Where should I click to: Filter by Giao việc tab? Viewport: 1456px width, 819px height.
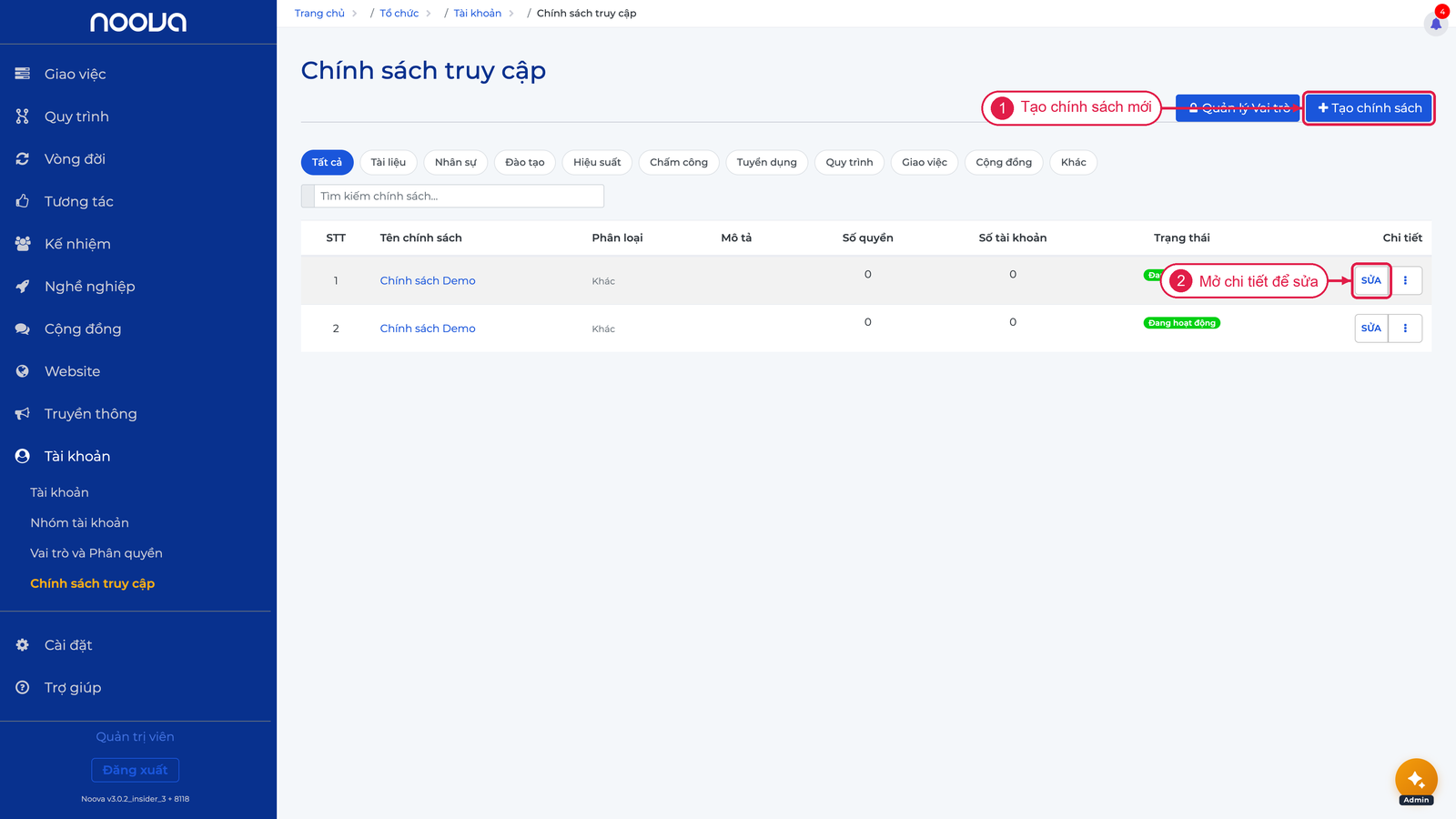(x=925, y=162)
